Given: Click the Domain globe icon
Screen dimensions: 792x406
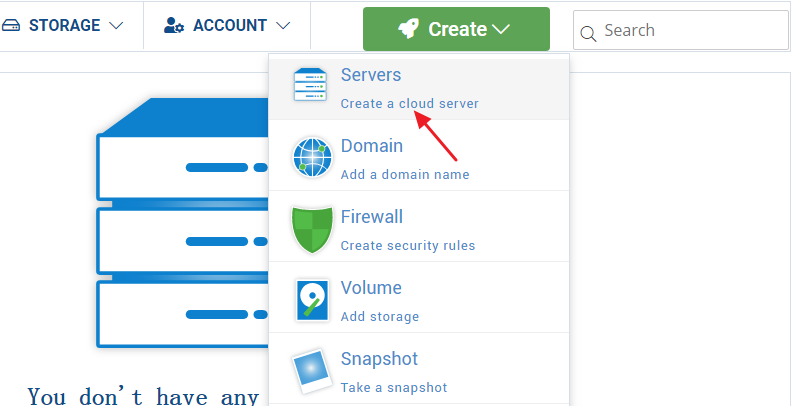Looking at the screenshot, I should coord(311,158).
